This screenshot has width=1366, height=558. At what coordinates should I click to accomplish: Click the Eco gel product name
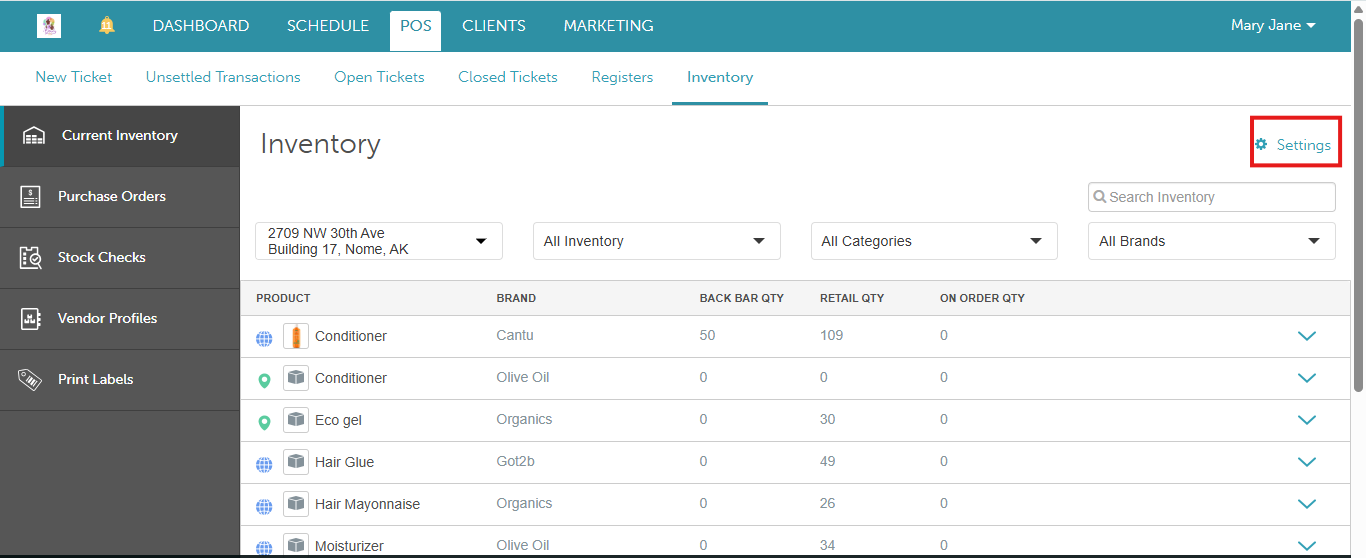[x=338, y=420]
